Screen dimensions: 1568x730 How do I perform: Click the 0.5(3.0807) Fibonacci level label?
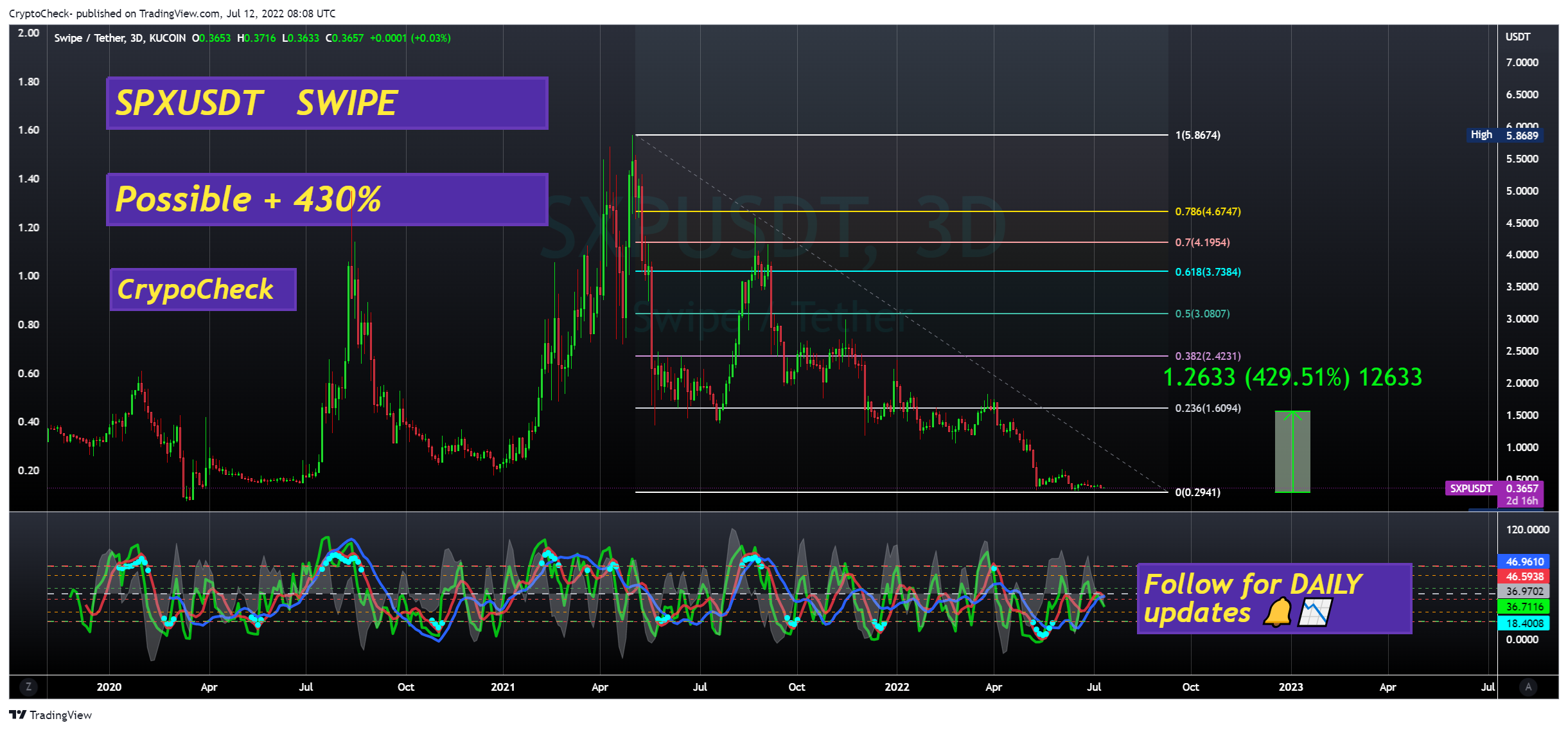[x=1202, y=314]
